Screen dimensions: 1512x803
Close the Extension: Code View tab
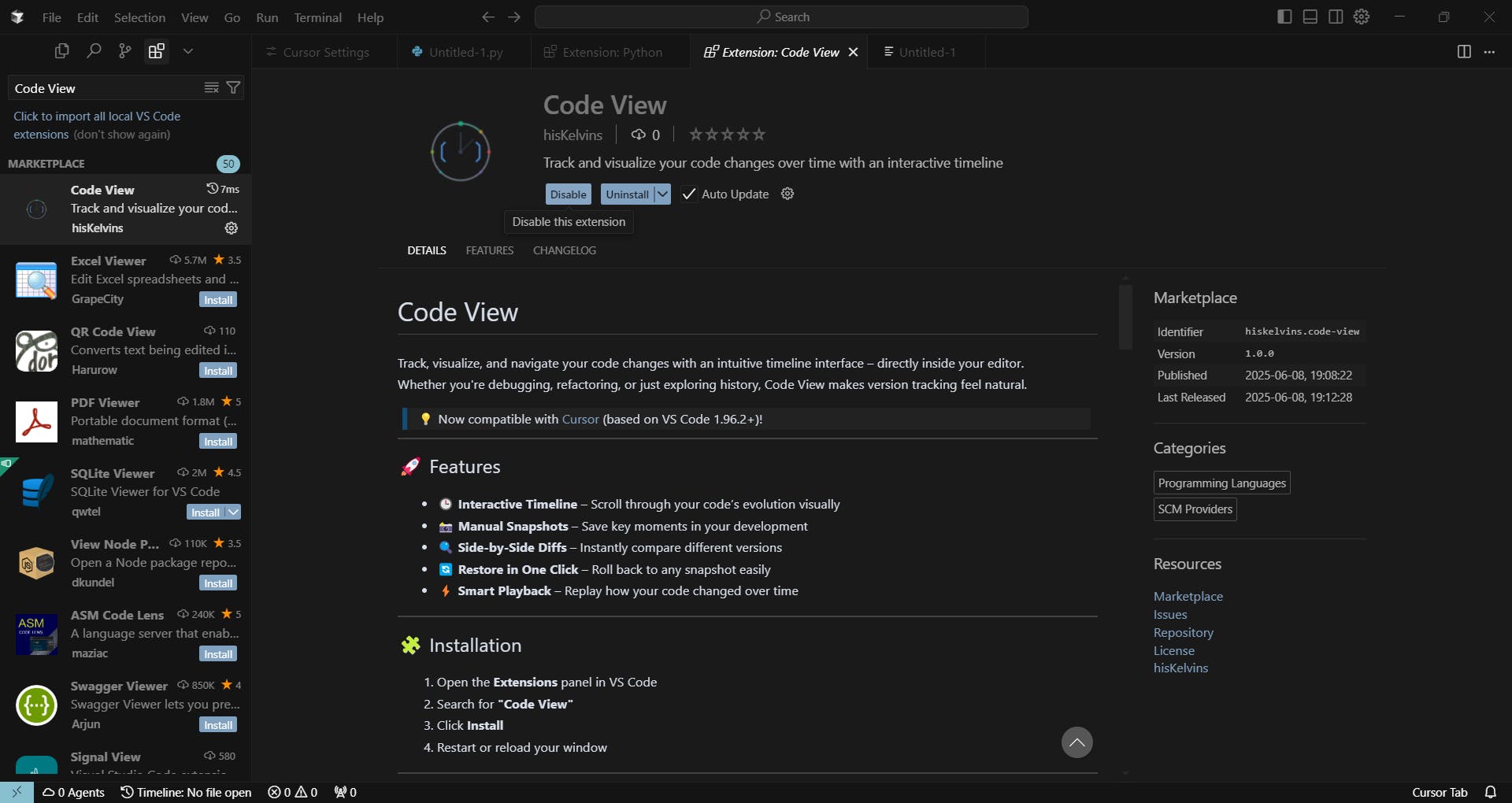[x=853, y=52]
